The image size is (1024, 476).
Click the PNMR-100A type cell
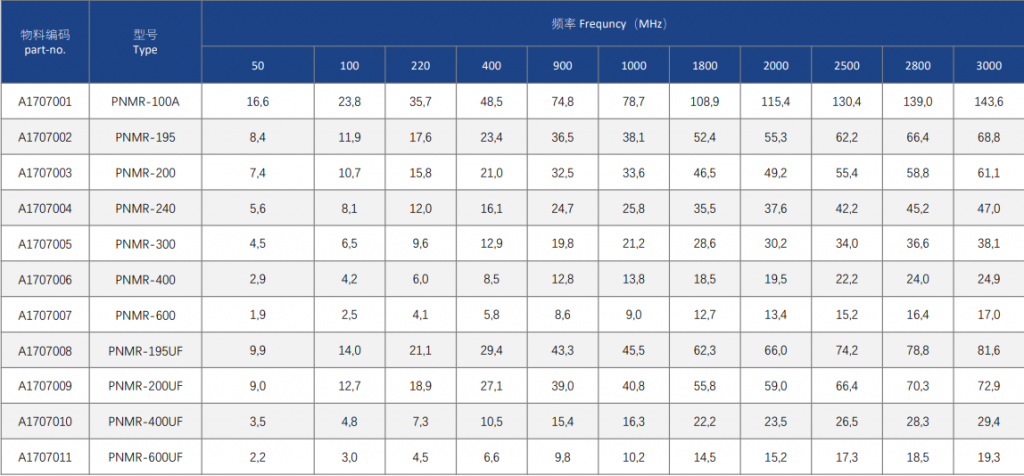point(145,101)
